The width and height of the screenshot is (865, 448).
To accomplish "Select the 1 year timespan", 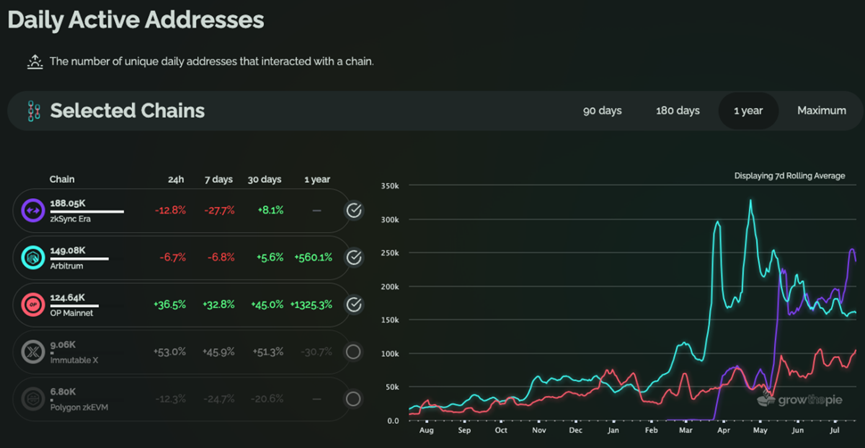I will point(748,111).
